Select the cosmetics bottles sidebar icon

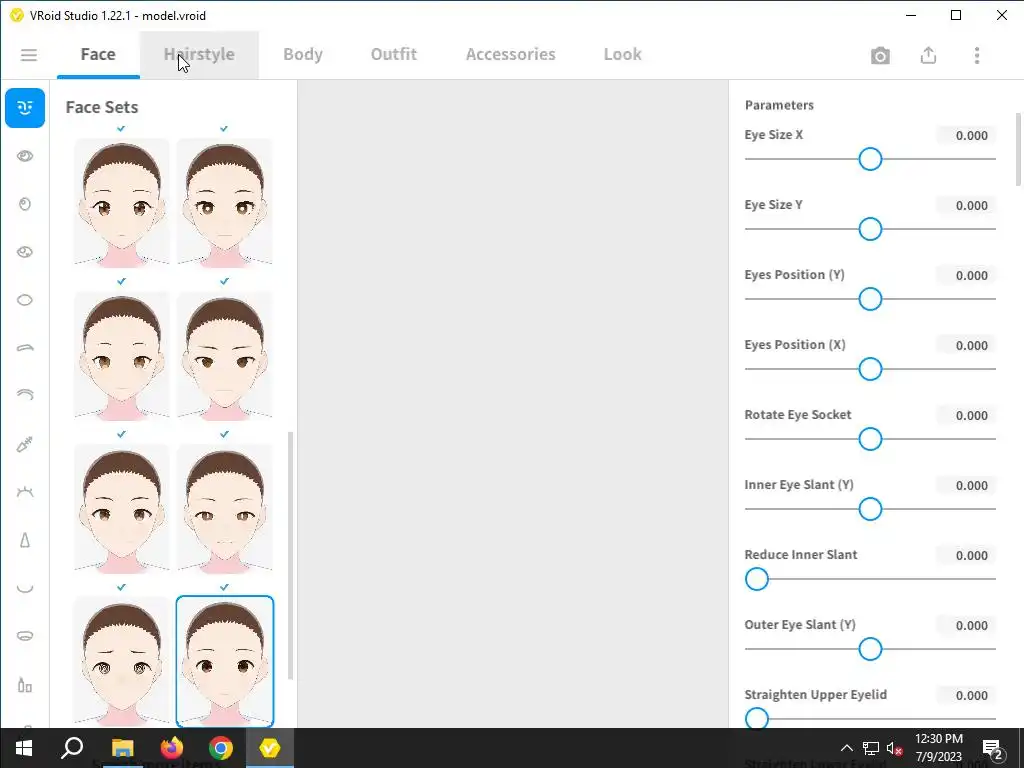click(x=25, y=684)
